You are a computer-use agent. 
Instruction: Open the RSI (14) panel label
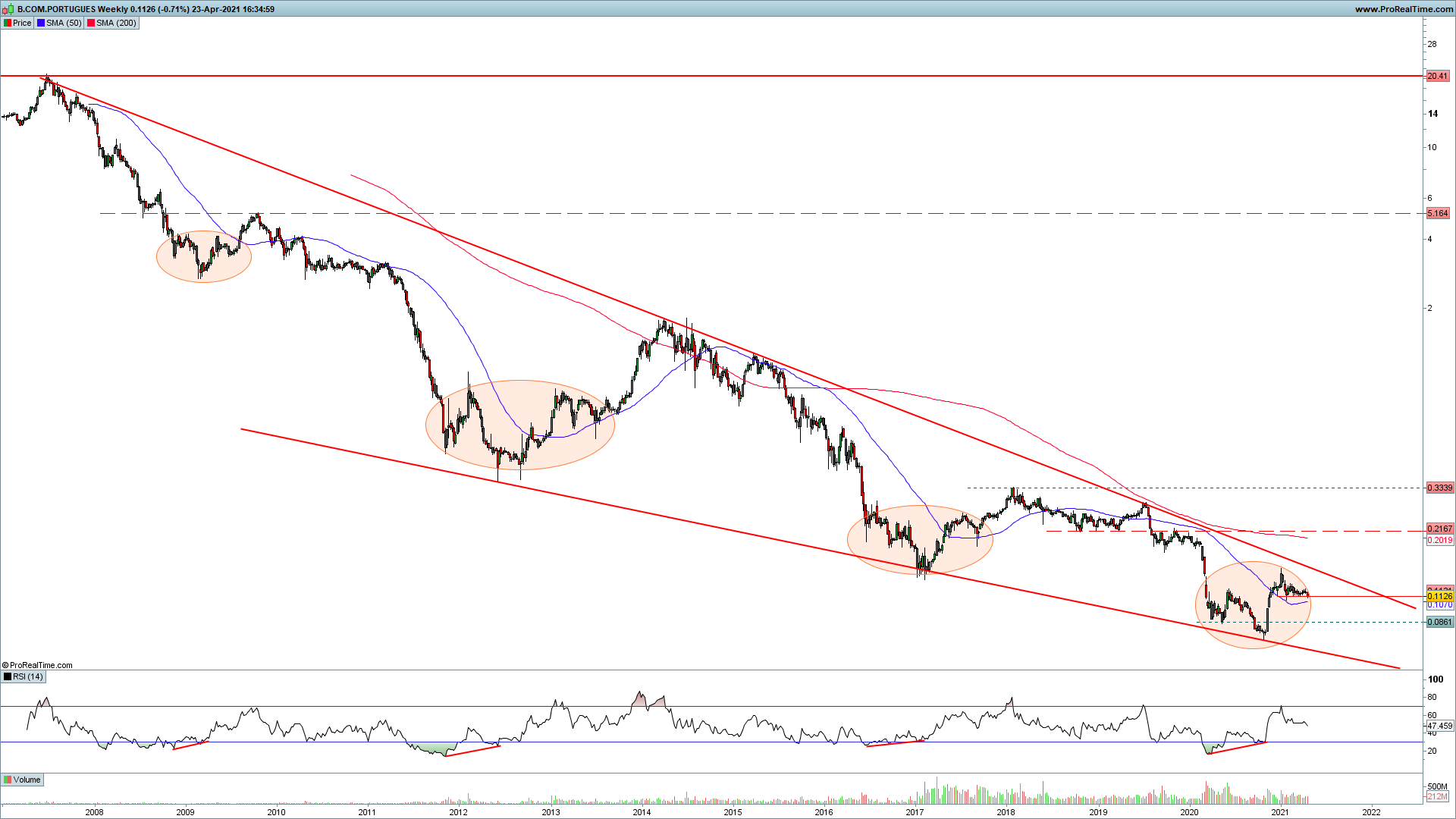click(28, 676)
